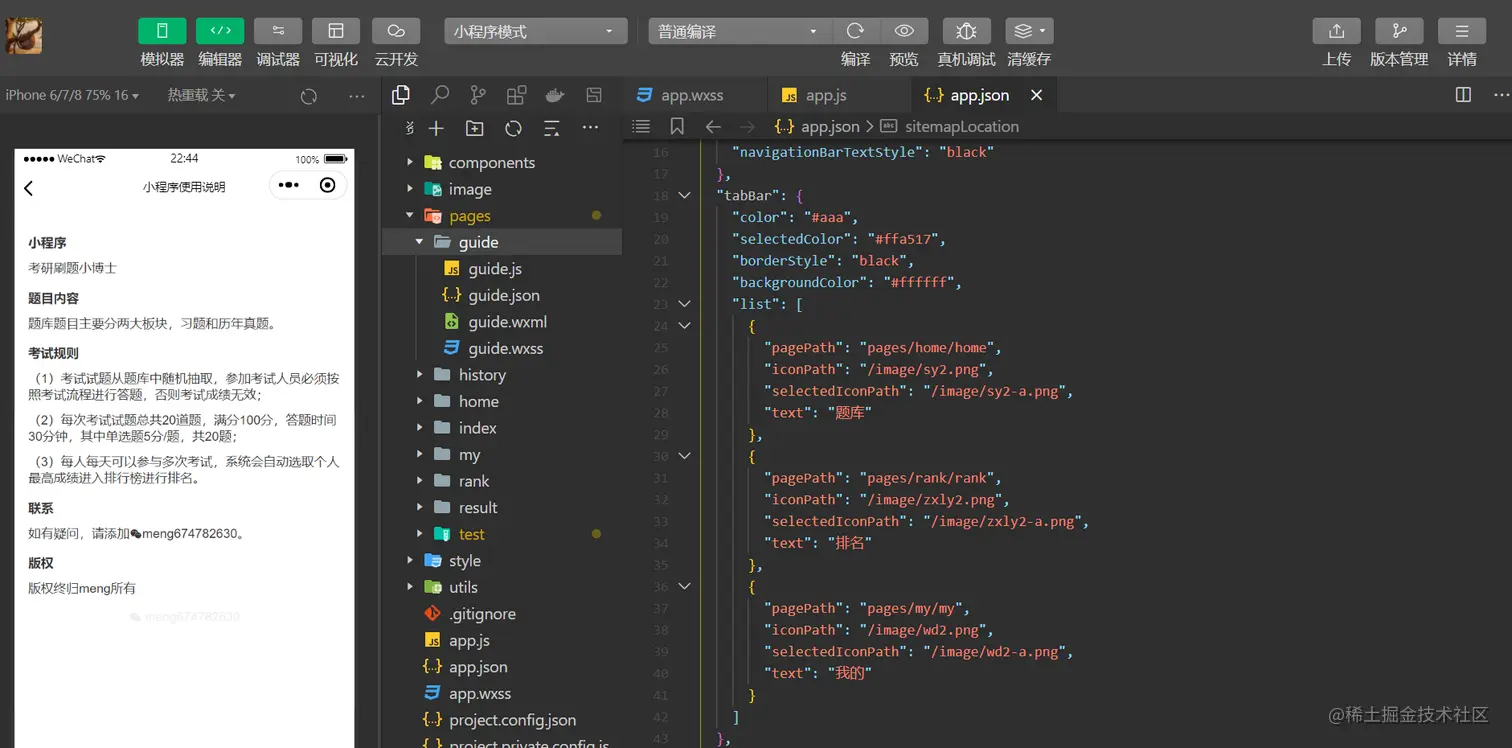Click new folder icon
Screen dimensions: 1512x748
[475, 128]
